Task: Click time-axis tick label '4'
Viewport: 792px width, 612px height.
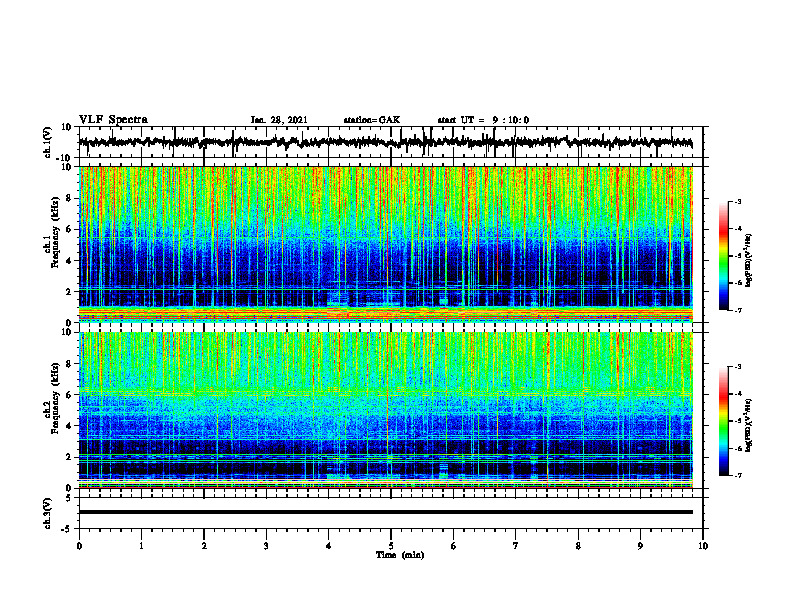Action: click(329, 546)
